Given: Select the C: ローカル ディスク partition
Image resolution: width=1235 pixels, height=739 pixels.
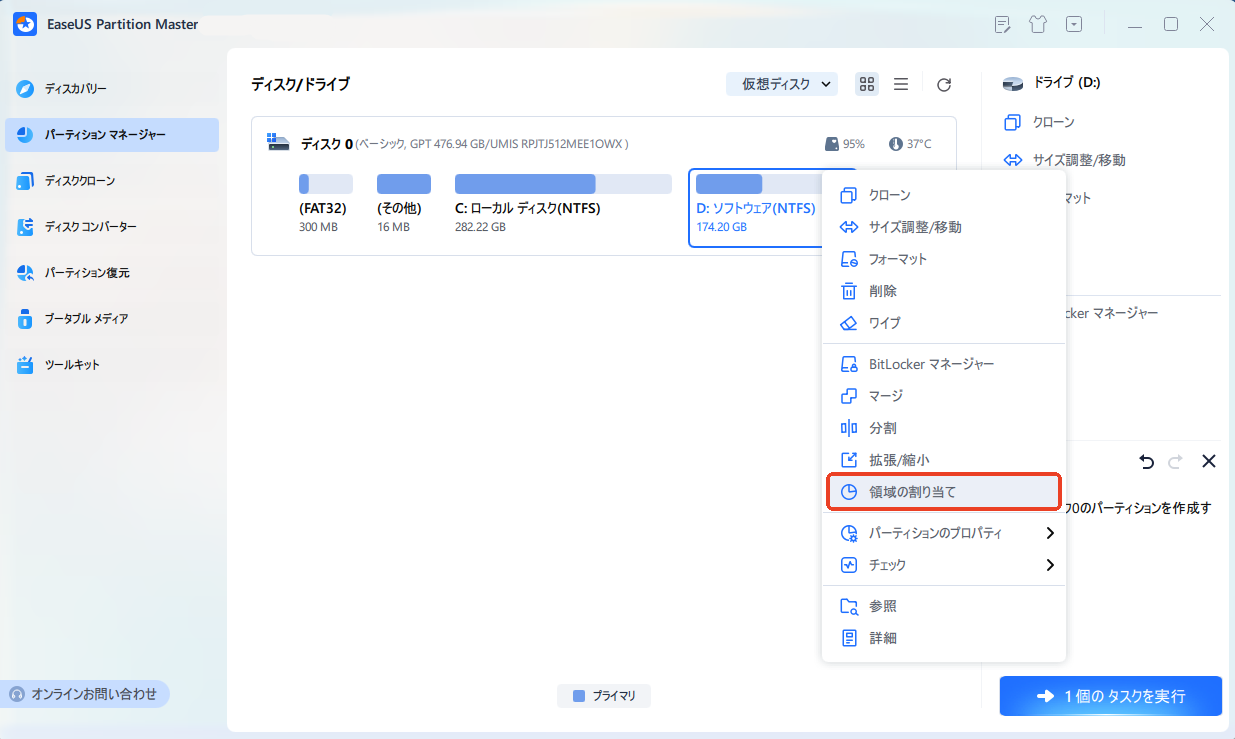Looking at the screenshot, I should pos(563,205).
